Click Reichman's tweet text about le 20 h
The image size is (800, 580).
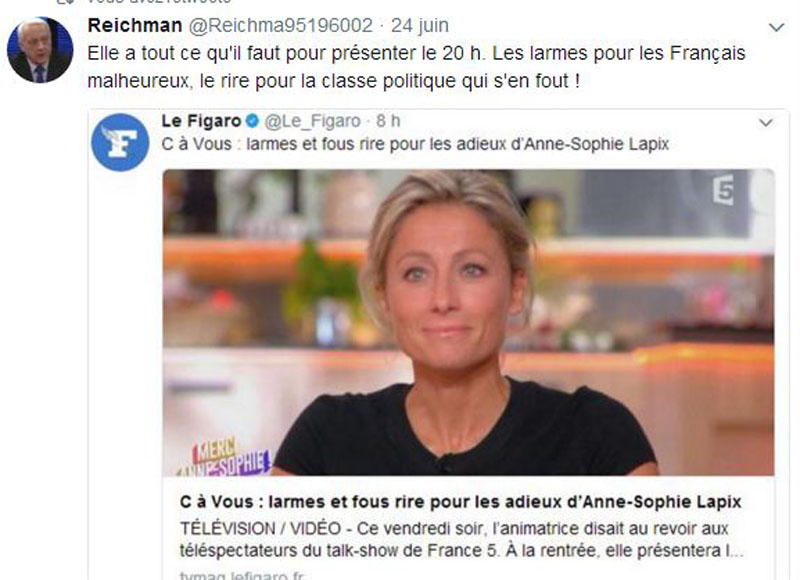click(416, 67)
